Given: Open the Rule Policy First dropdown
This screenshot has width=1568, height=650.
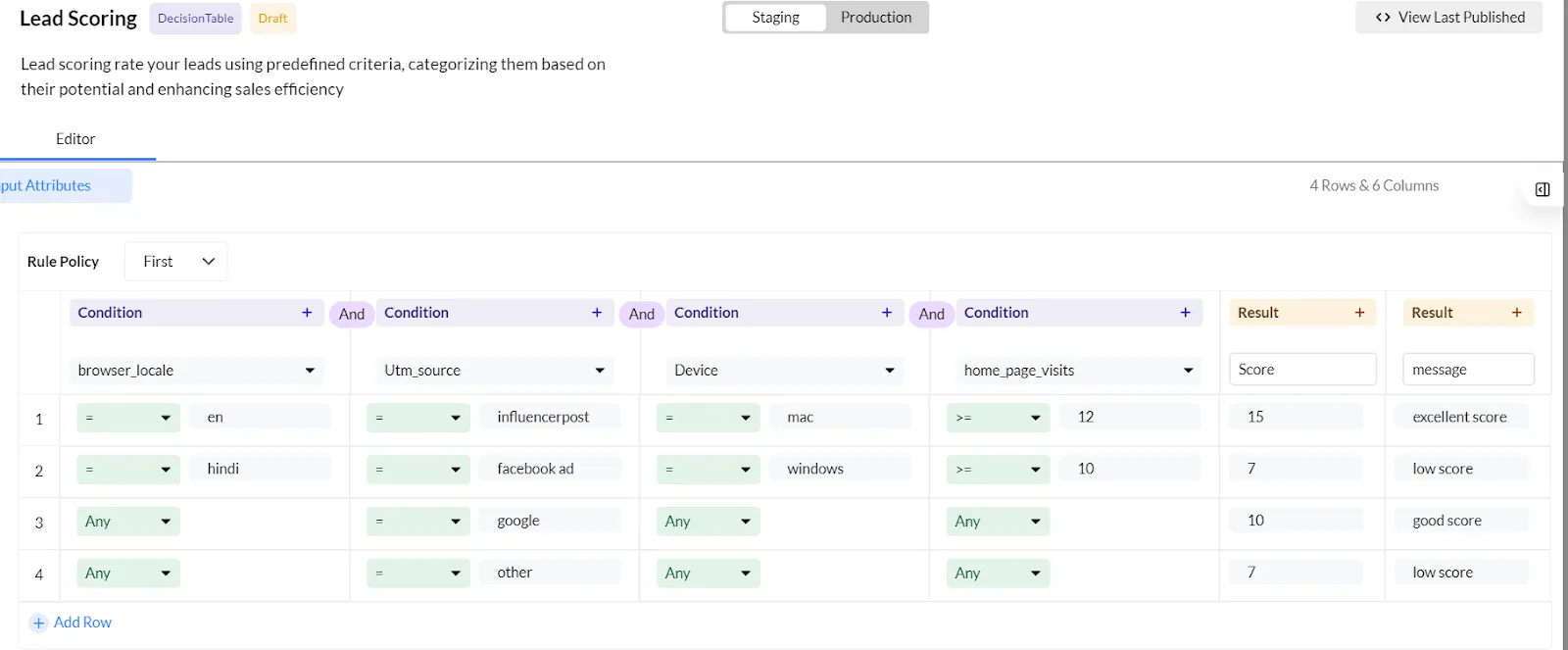Looking at the screenshot, I should click(176, 262).
